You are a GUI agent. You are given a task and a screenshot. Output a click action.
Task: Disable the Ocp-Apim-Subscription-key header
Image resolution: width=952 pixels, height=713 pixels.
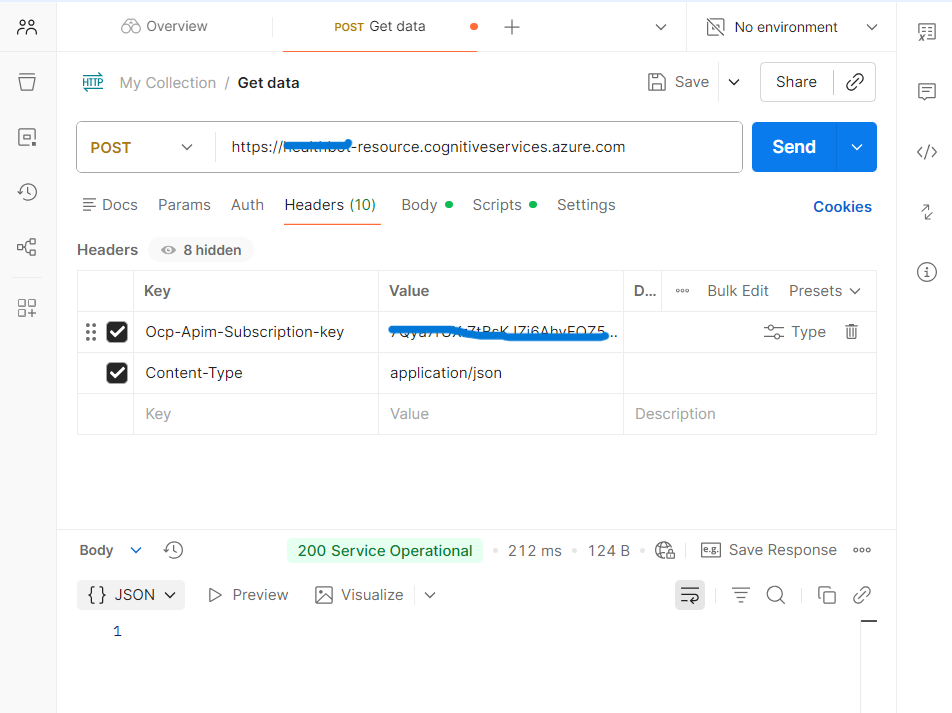pos(117,331)
